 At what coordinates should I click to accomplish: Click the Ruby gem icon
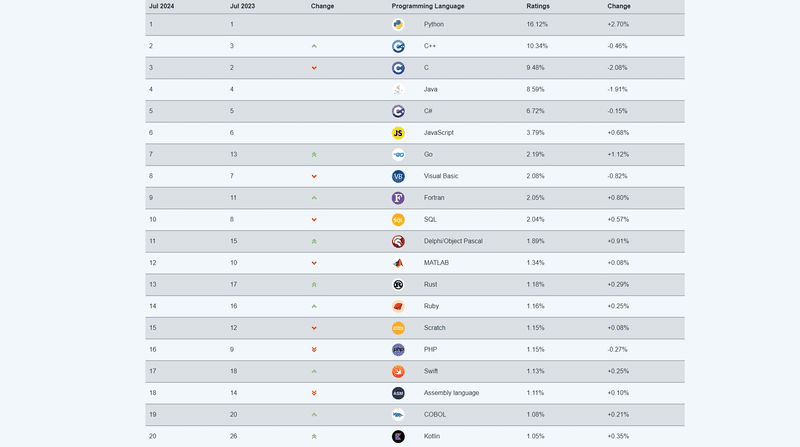click(398, 307)
